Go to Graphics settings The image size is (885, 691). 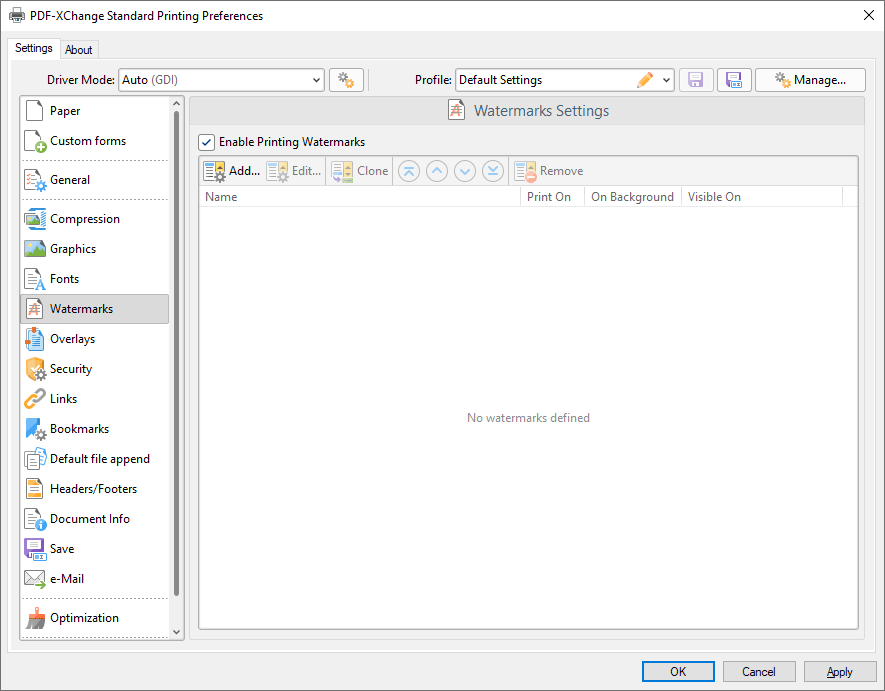[94, 248]
